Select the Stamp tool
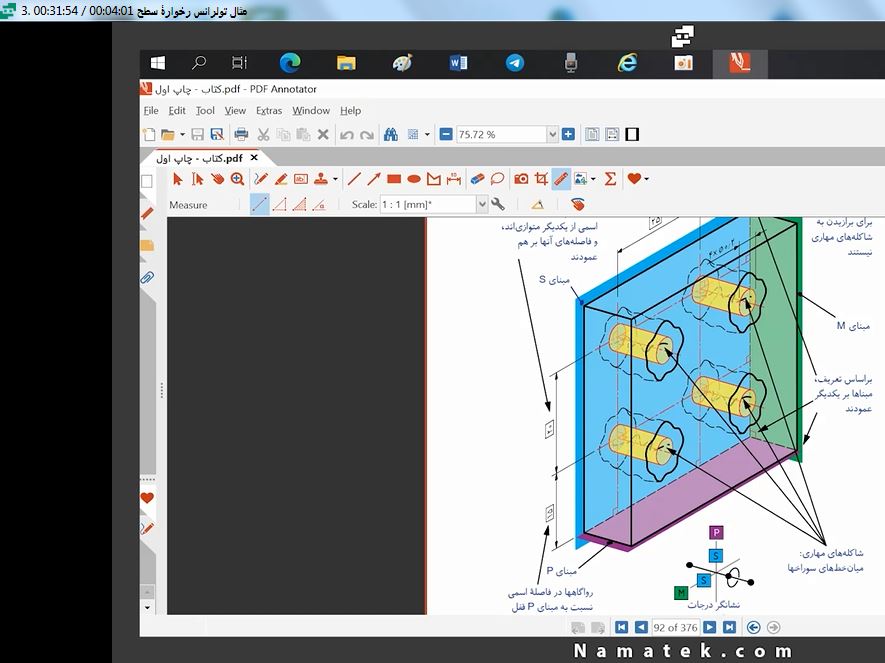Viewport: 885px width, 663px height. click(321, 179)
